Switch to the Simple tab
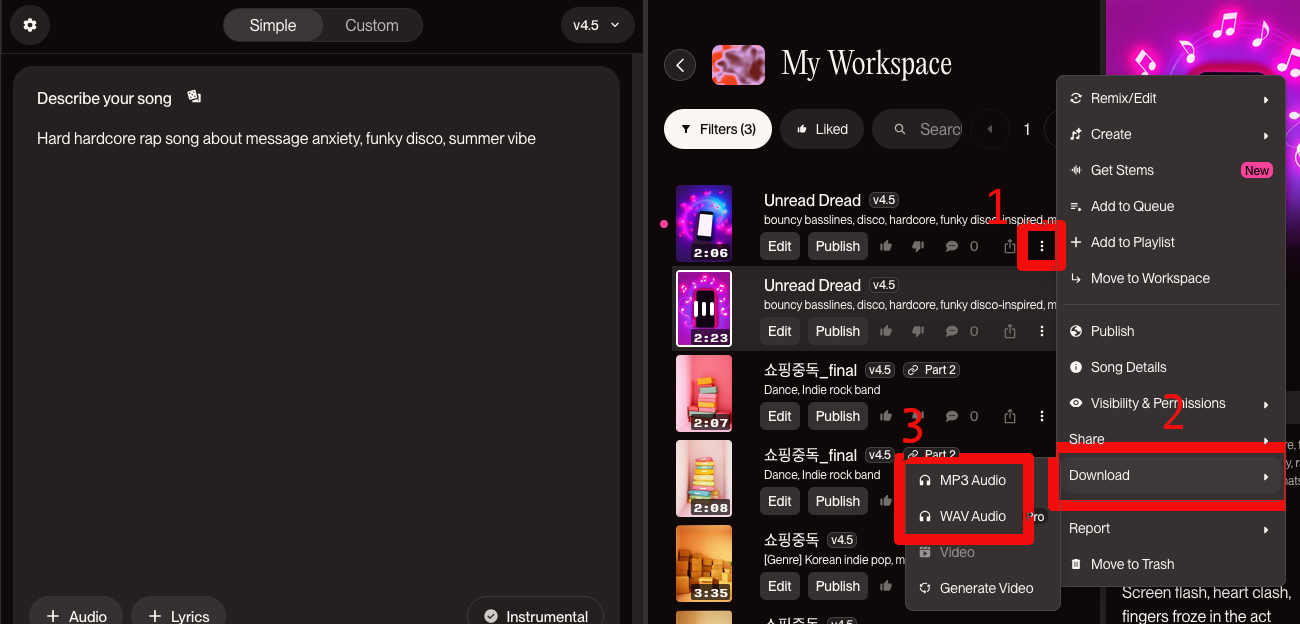 273,25
